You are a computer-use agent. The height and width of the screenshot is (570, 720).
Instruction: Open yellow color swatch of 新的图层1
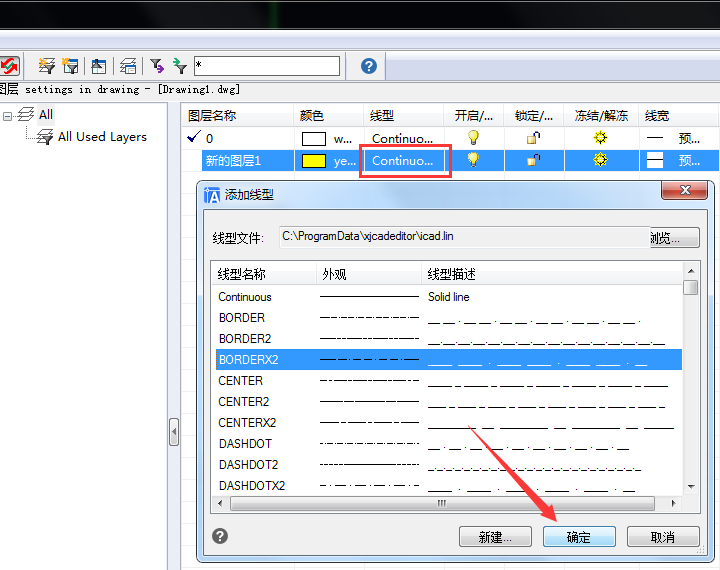pyautogui.click(x=314, y=161)
